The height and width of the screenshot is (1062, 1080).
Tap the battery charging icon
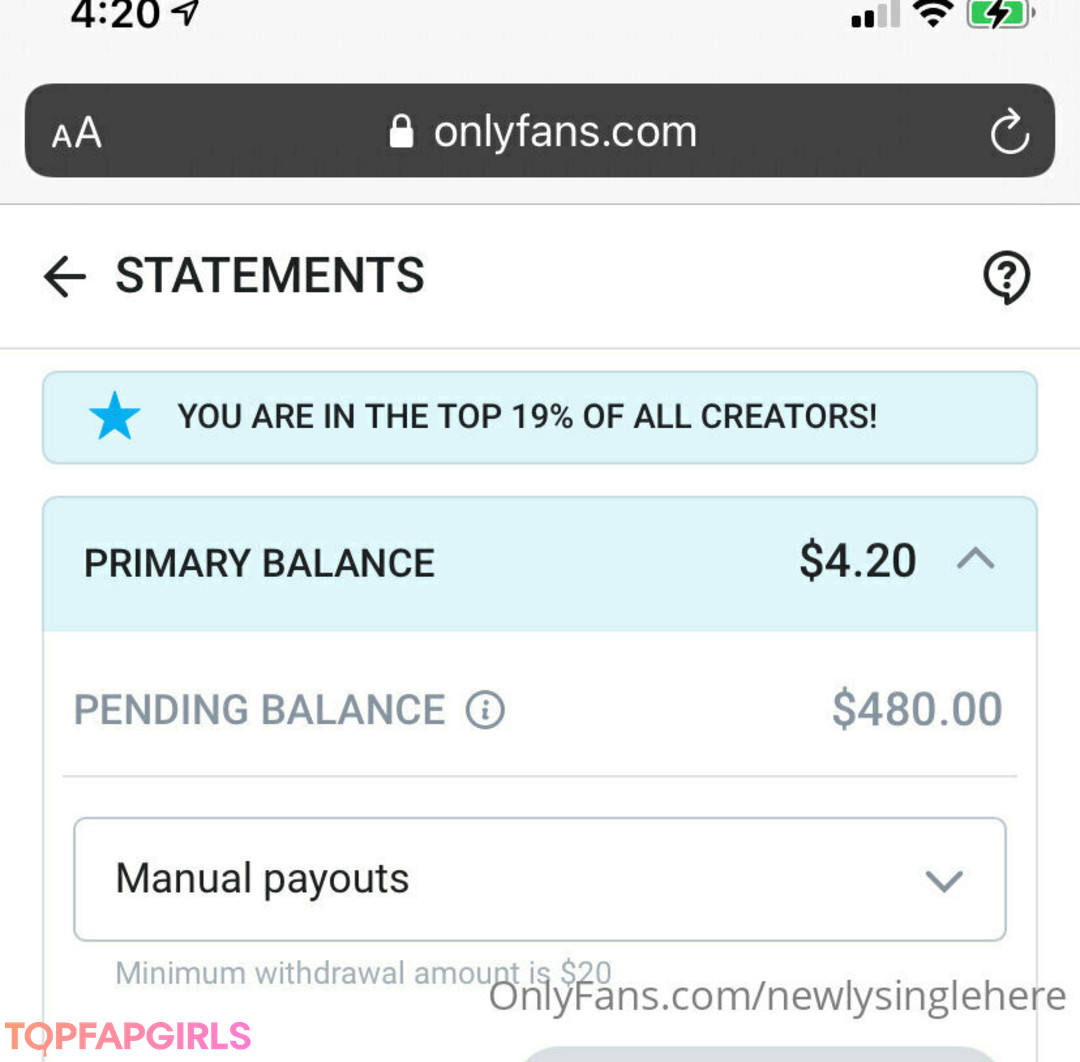coord(999,14)
